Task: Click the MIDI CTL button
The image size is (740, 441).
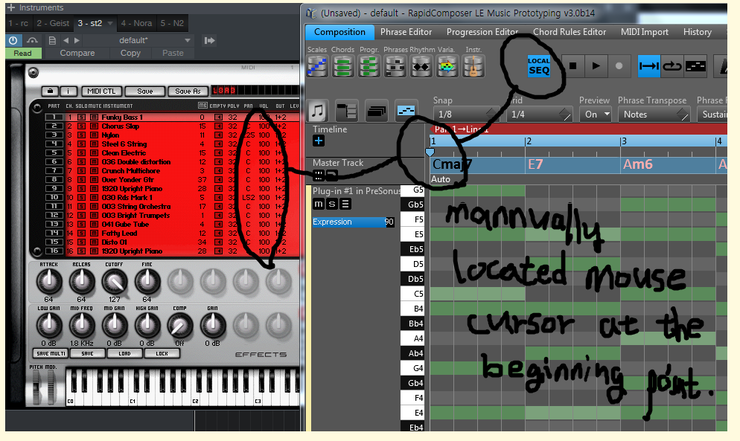Action: pos(101,91)
